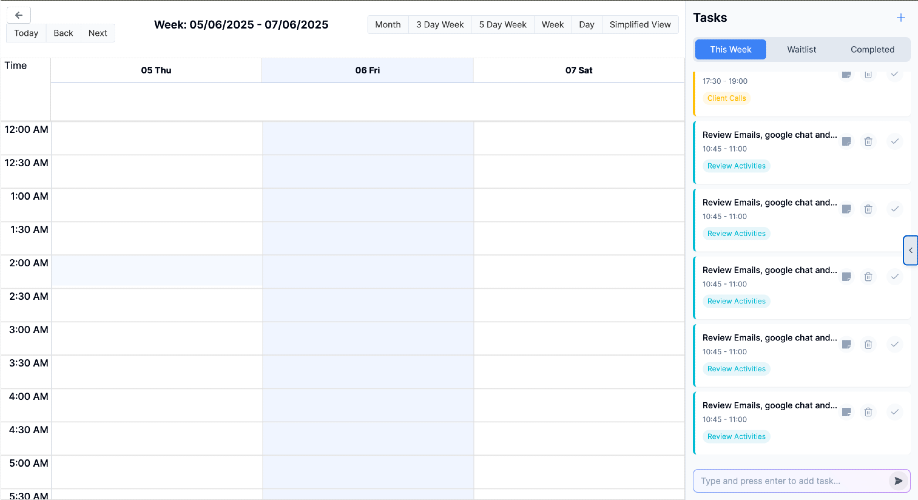Select the Saturday 4:00 AM calendar slot

click(x=579, y=405)
